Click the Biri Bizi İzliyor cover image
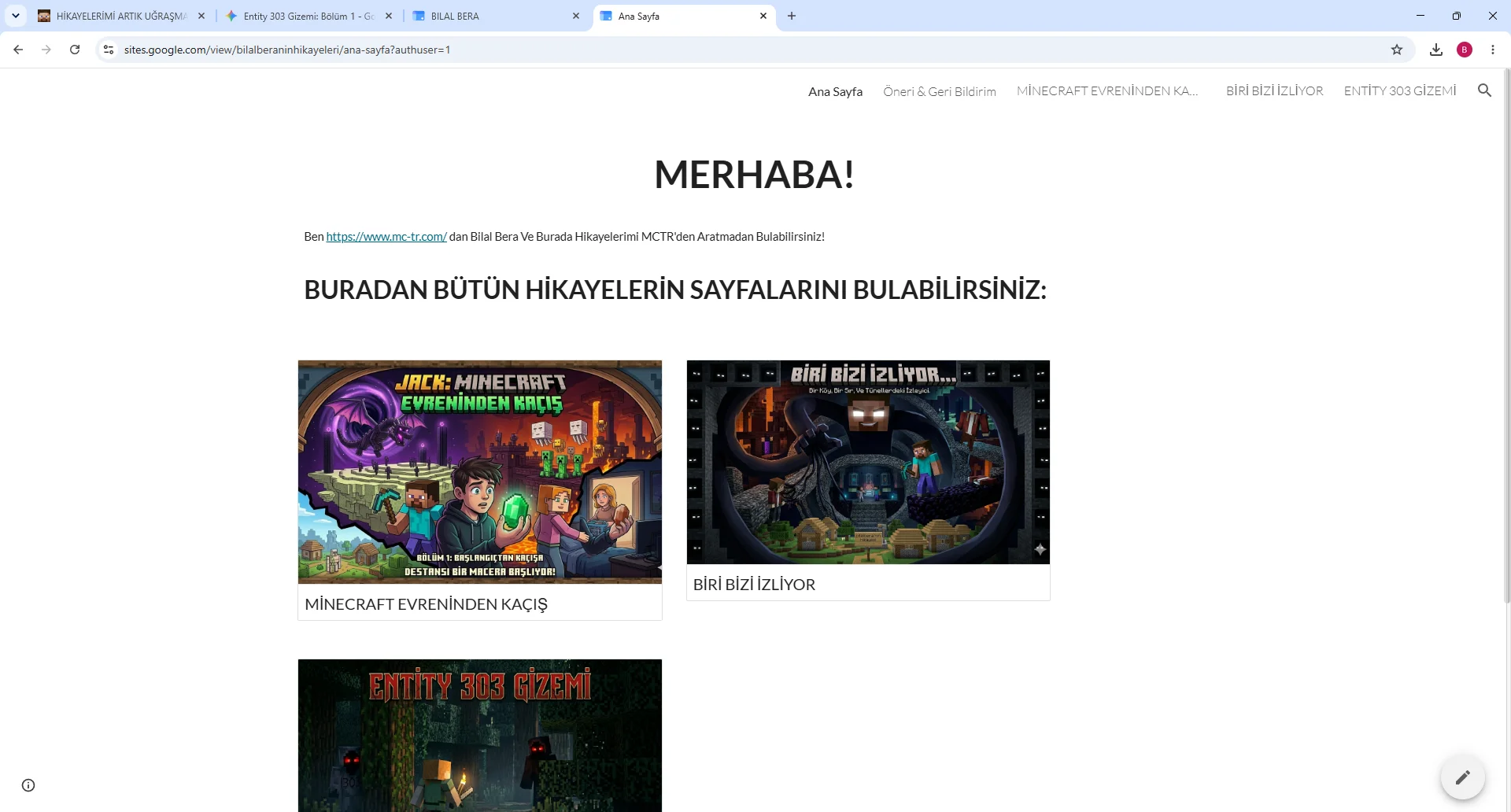The width and height of the screenshot is (1511, 812). pyautogui.click(x=868, y=462)
